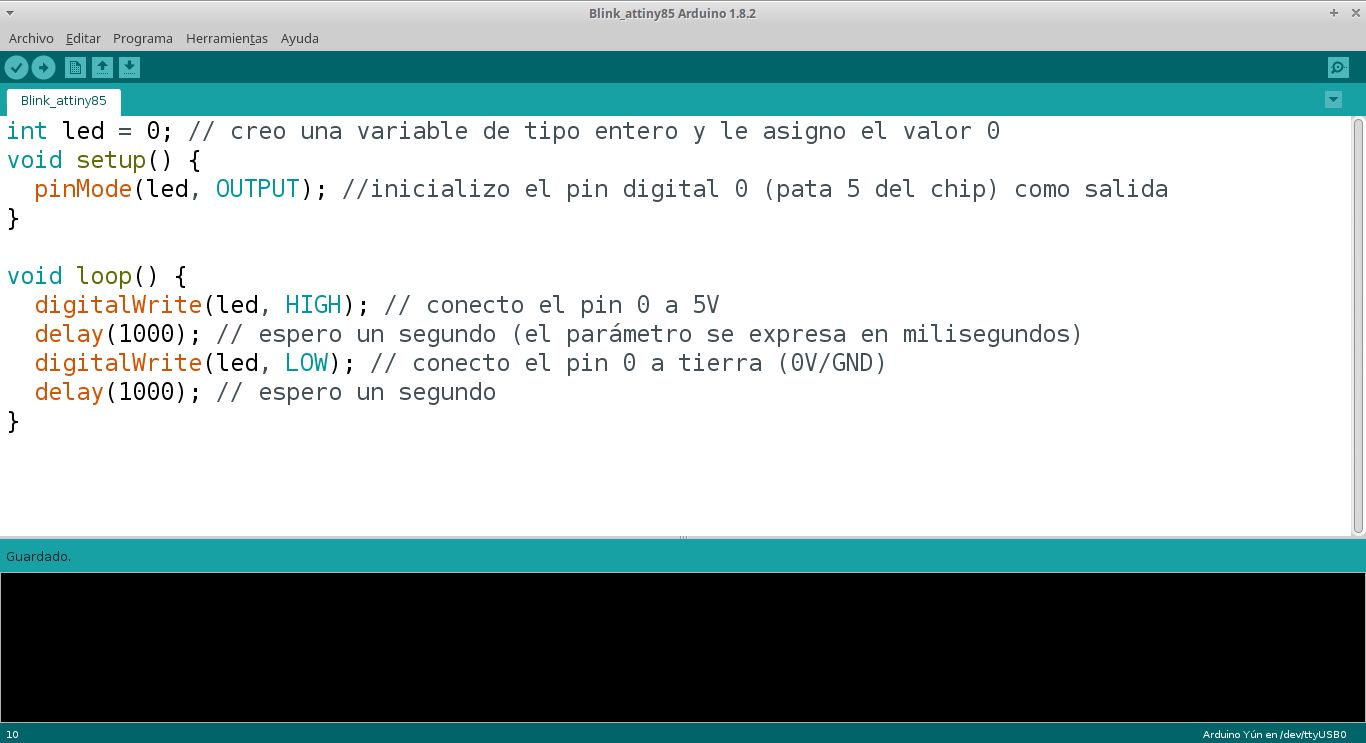Click the Verify sketch checkmark icon

pos(17,67)
